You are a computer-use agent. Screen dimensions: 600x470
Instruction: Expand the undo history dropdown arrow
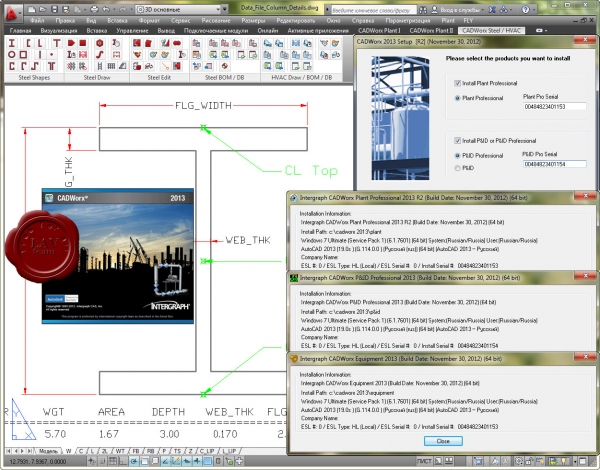(114, 9)
